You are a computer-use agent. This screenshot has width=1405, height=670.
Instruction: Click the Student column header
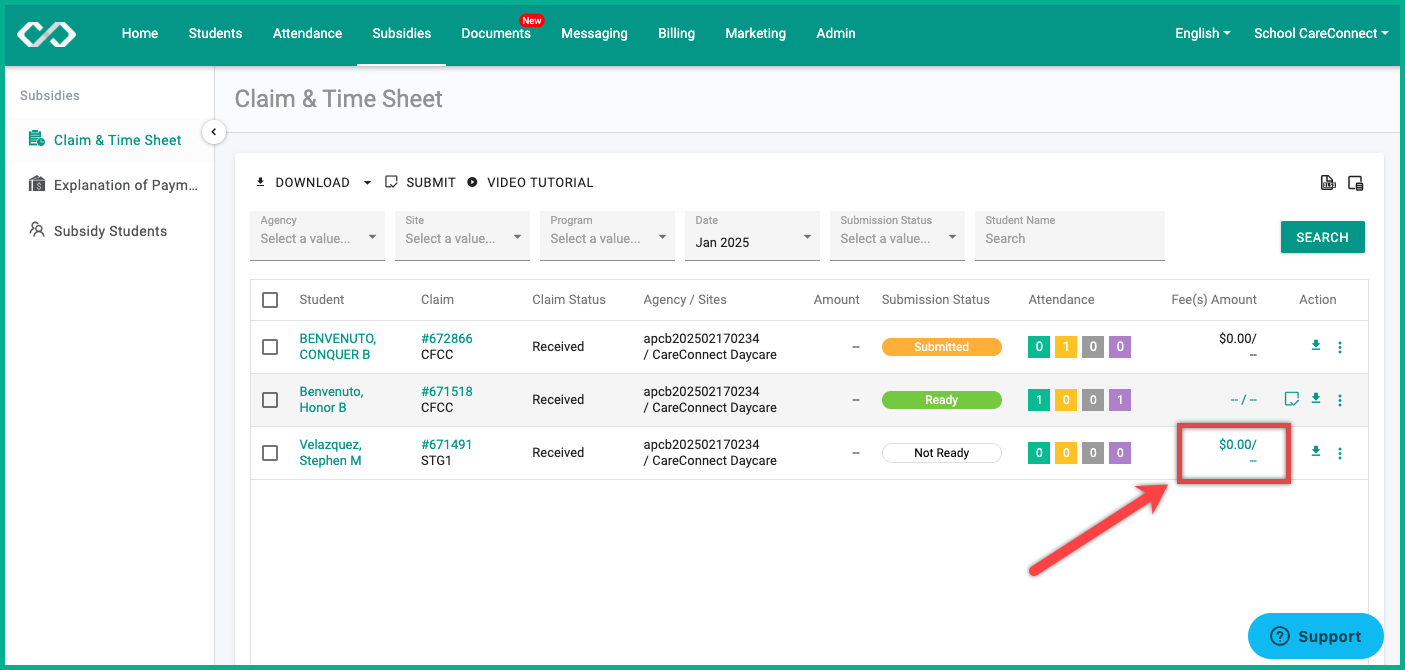(322, 300)
